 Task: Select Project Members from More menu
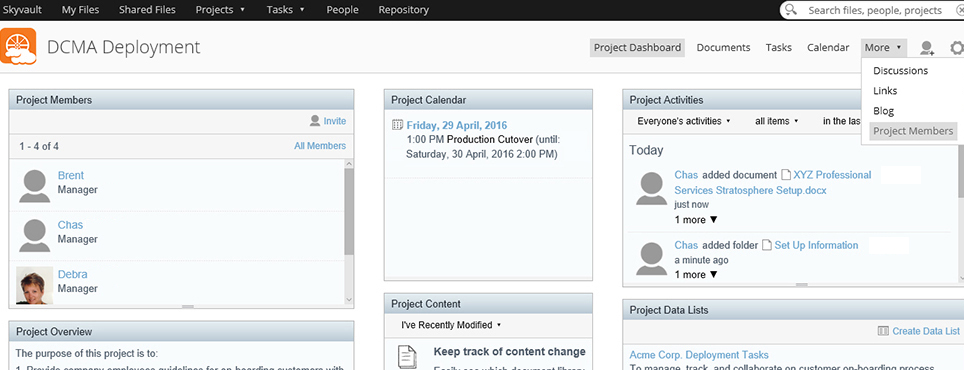913,131
